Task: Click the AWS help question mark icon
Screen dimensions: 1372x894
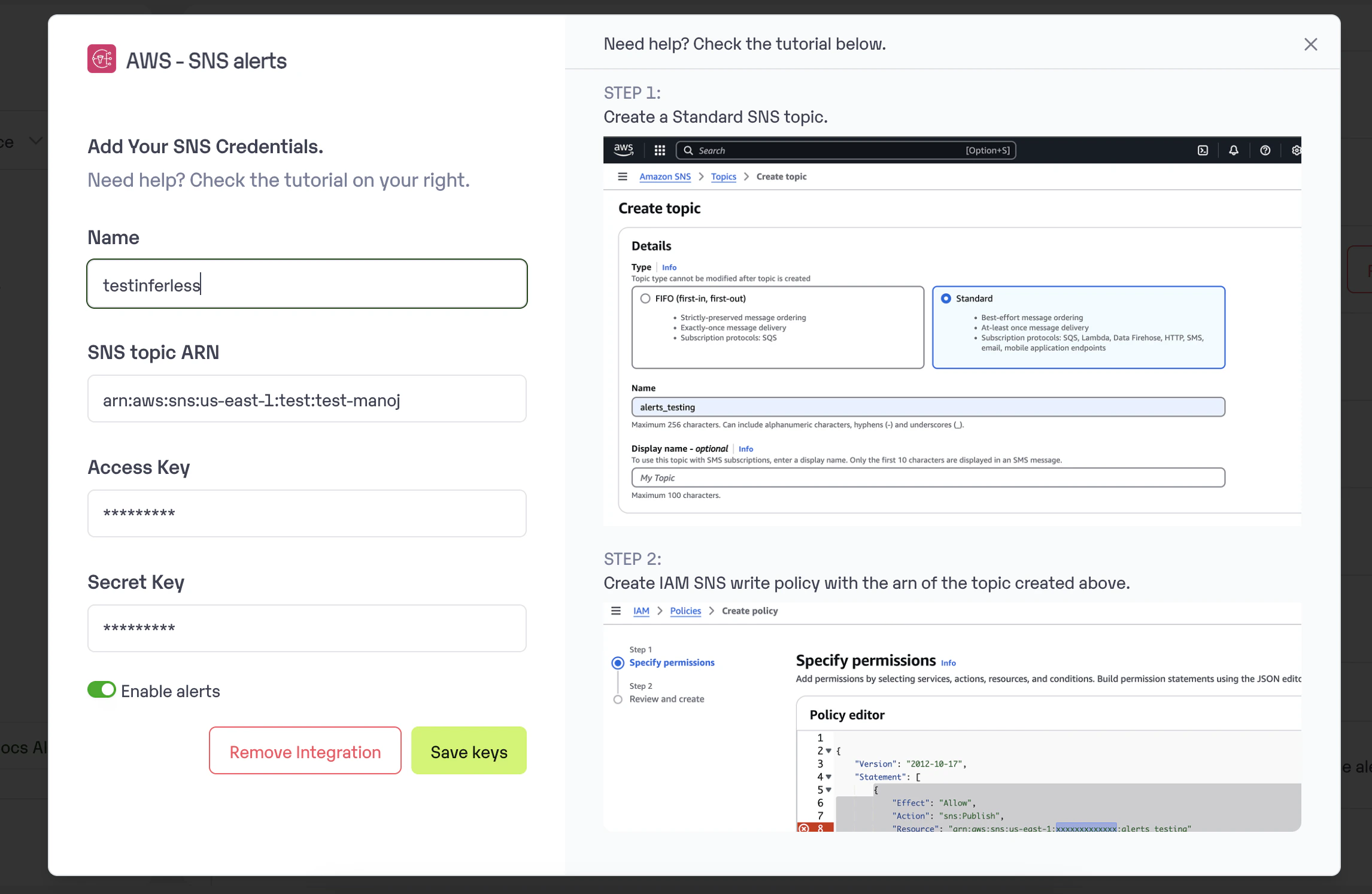Action: point(1265,150)
